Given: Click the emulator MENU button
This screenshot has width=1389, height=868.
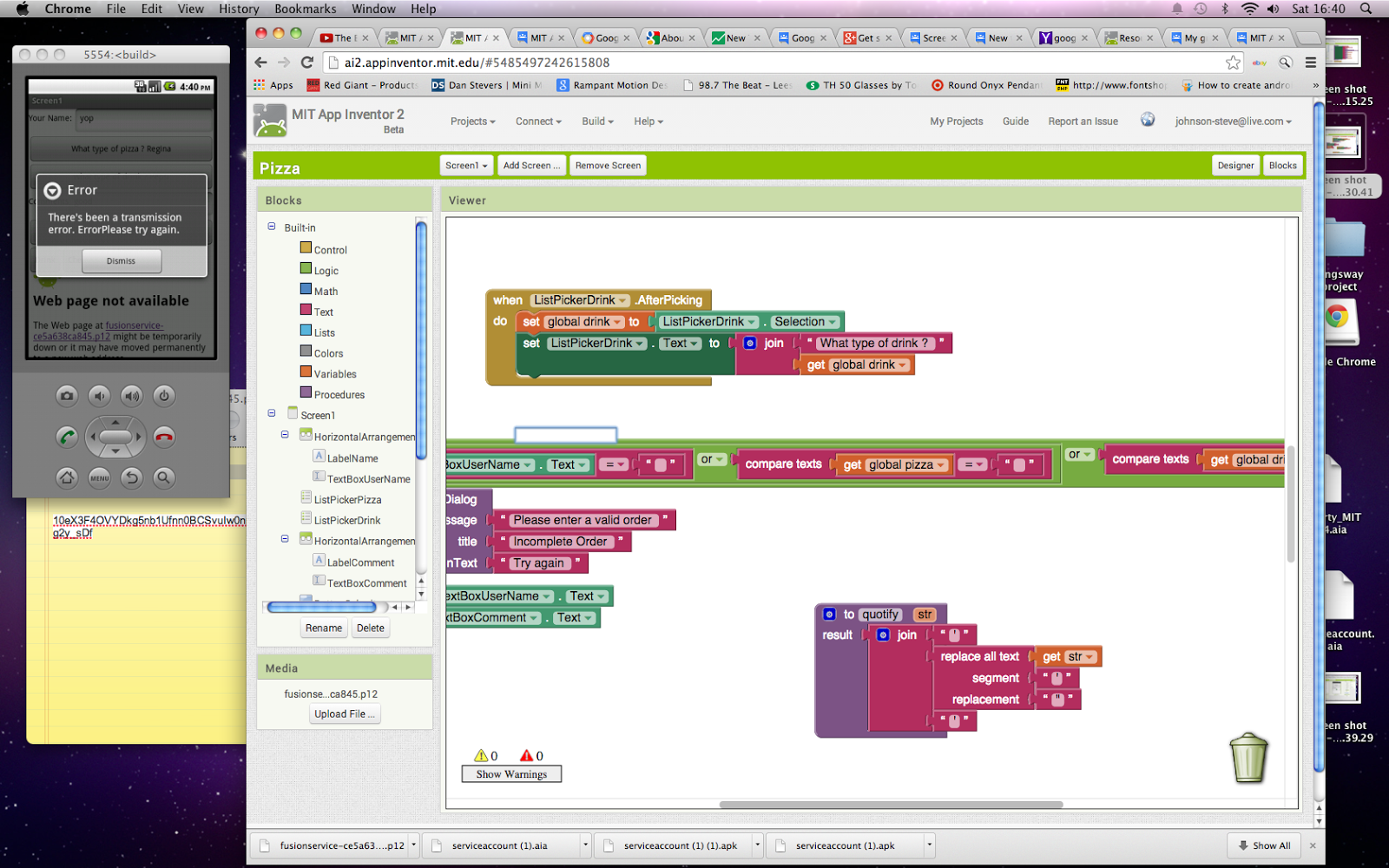Looking at the screenshot, I should [x=100, y=477].
